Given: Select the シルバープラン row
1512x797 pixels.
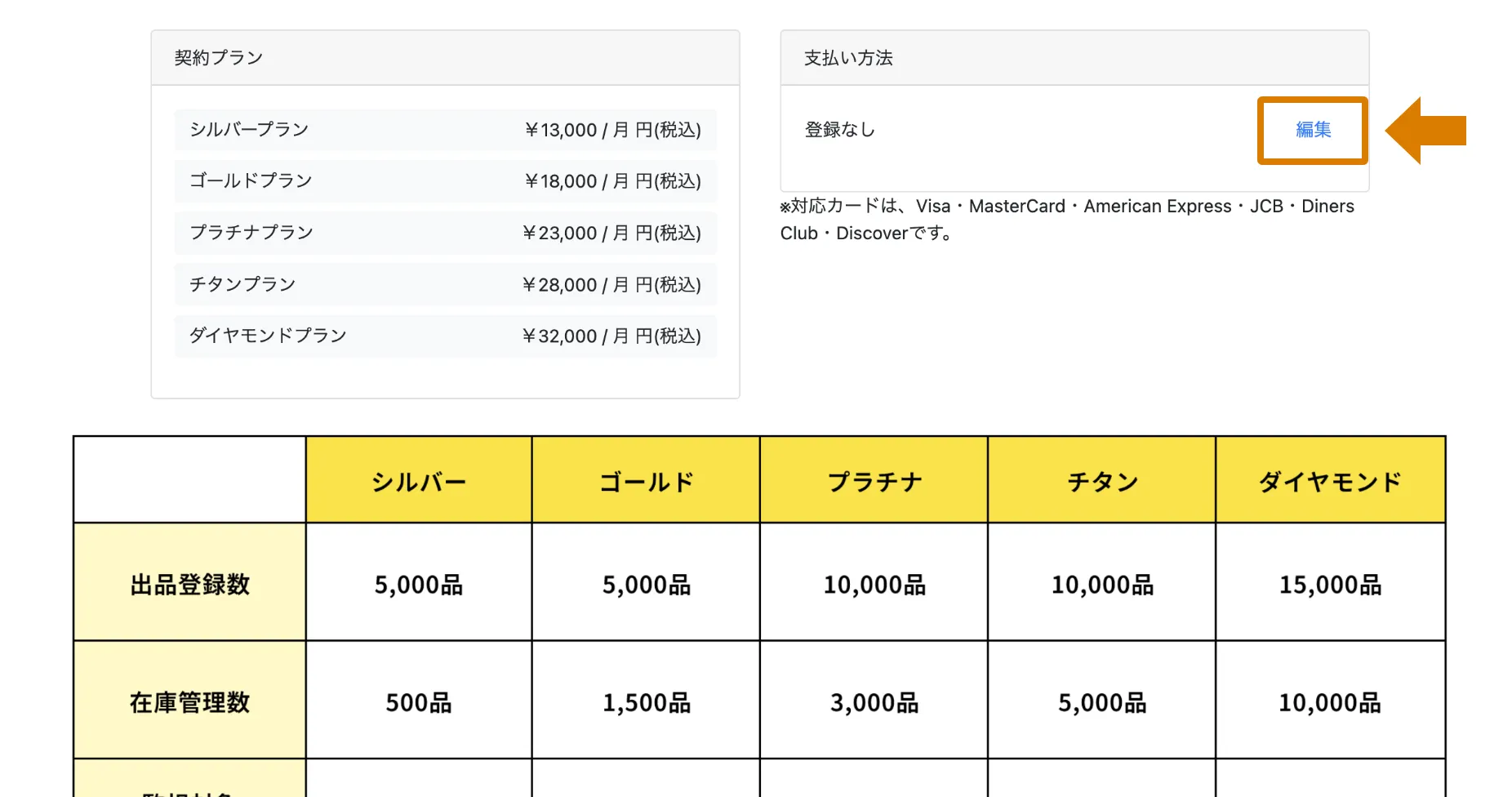Looking at the screenshot, I should tap(445, 130).
